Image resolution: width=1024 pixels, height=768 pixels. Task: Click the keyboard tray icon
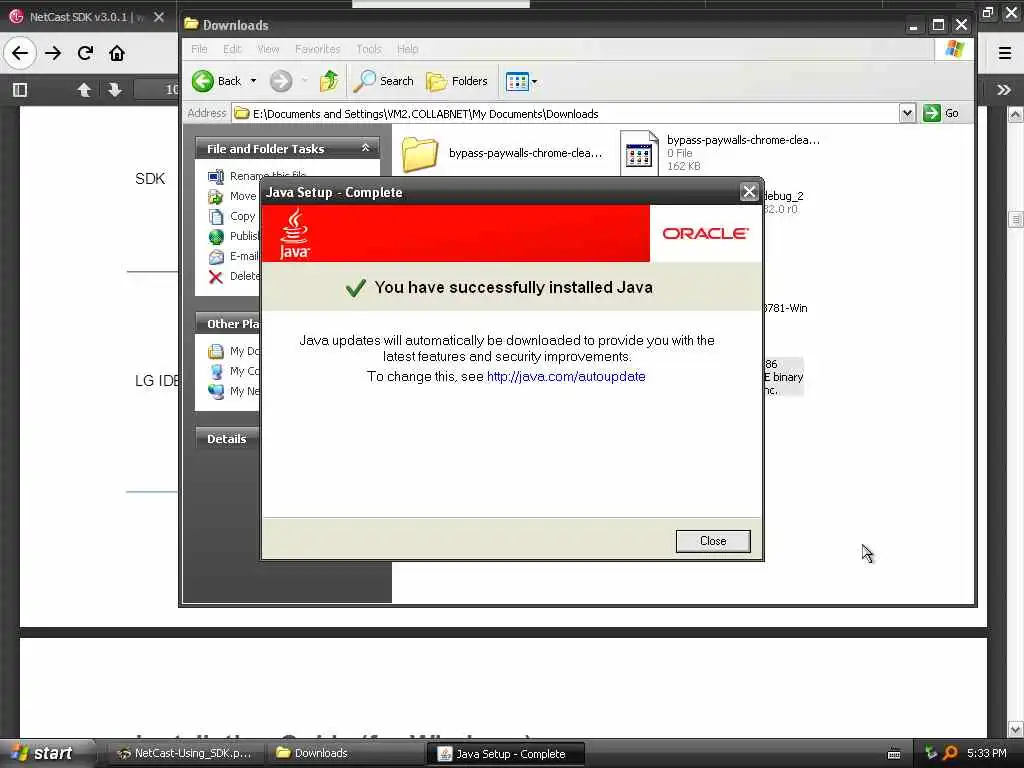(894, 754)
